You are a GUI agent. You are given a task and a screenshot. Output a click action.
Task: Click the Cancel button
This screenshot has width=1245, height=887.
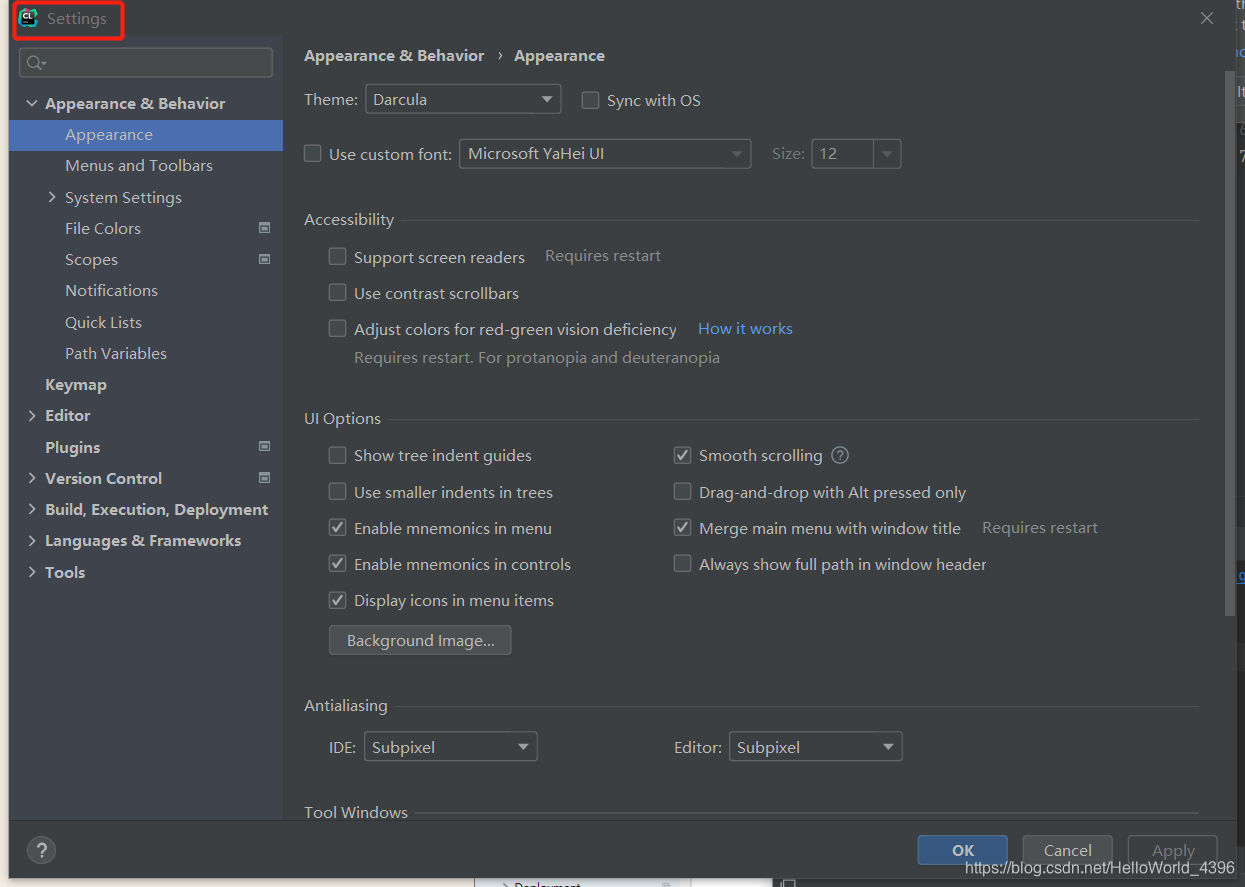pyautogui.click(x=1067, y=850)
